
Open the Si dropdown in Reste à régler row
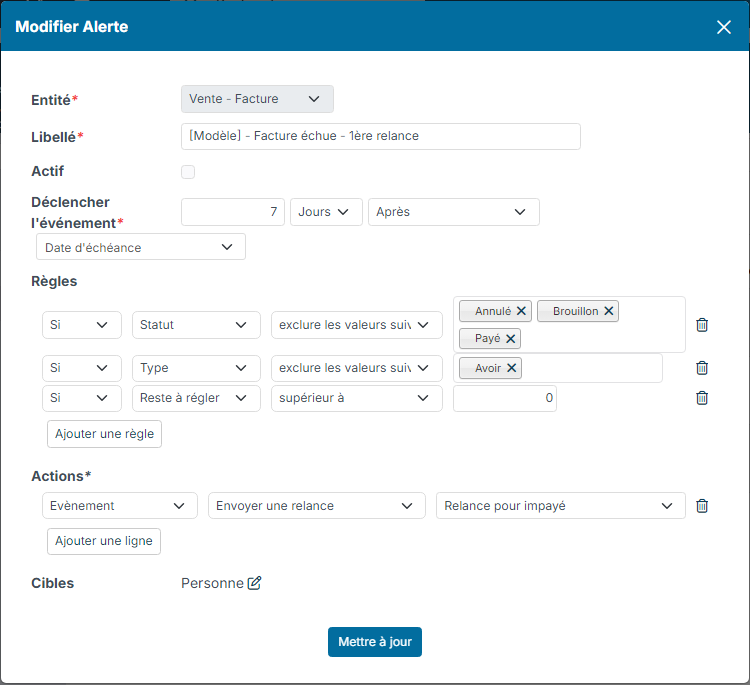(x=82, y=398)
